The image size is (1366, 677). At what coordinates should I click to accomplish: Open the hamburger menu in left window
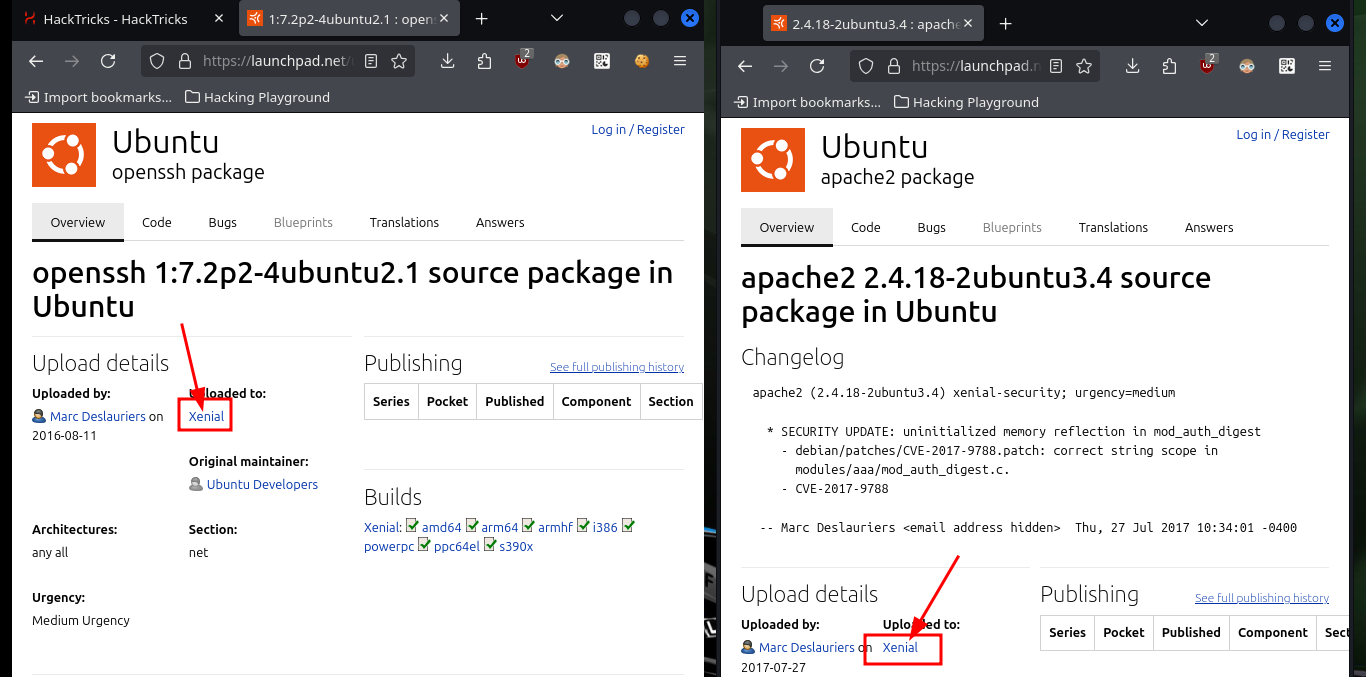(680, 61)
